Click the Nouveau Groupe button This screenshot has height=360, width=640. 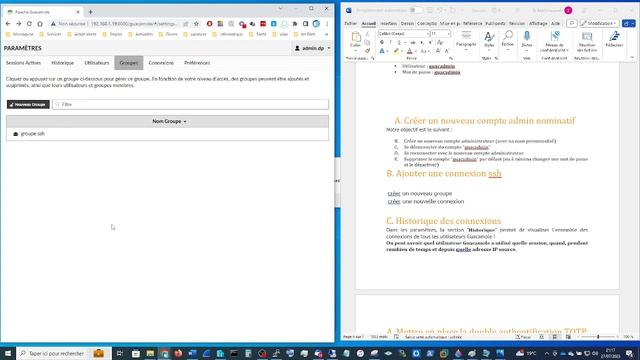28,104
